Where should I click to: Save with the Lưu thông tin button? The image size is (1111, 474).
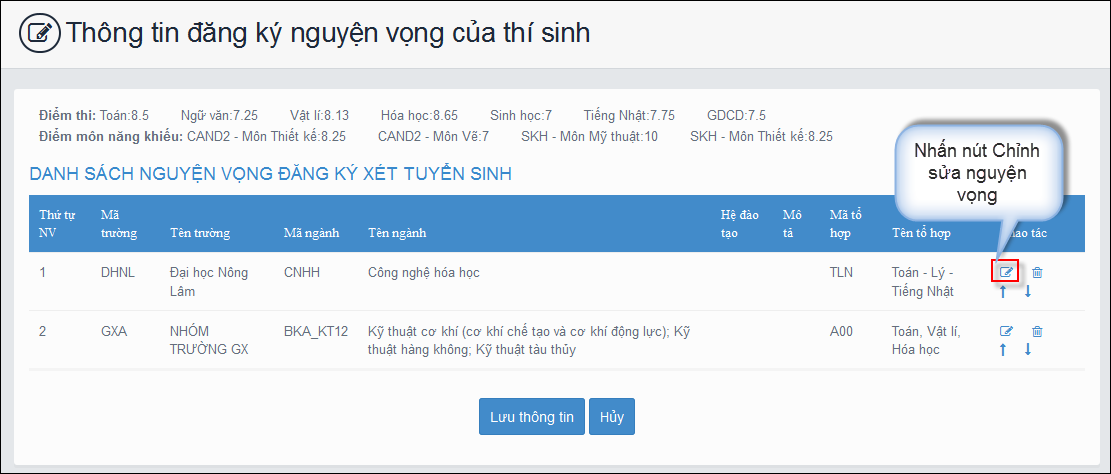(x=531, y=417)
